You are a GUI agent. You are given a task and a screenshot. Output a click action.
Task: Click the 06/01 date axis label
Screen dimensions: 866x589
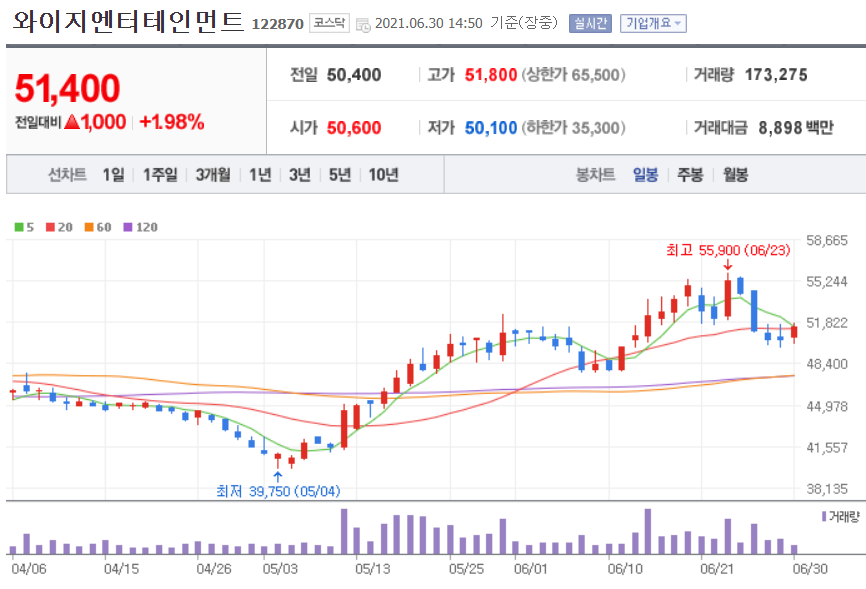(530, 569)
